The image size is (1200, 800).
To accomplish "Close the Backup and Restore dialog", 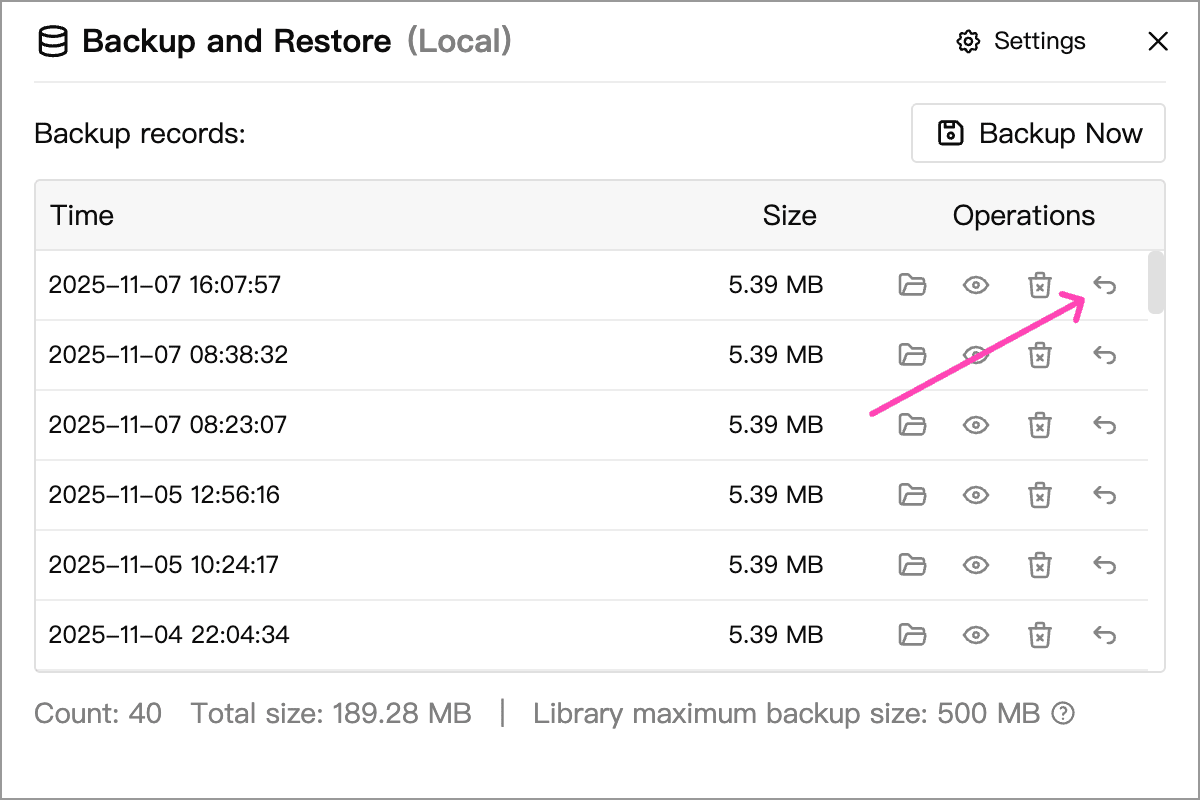I will click(x=1158, y=42).
